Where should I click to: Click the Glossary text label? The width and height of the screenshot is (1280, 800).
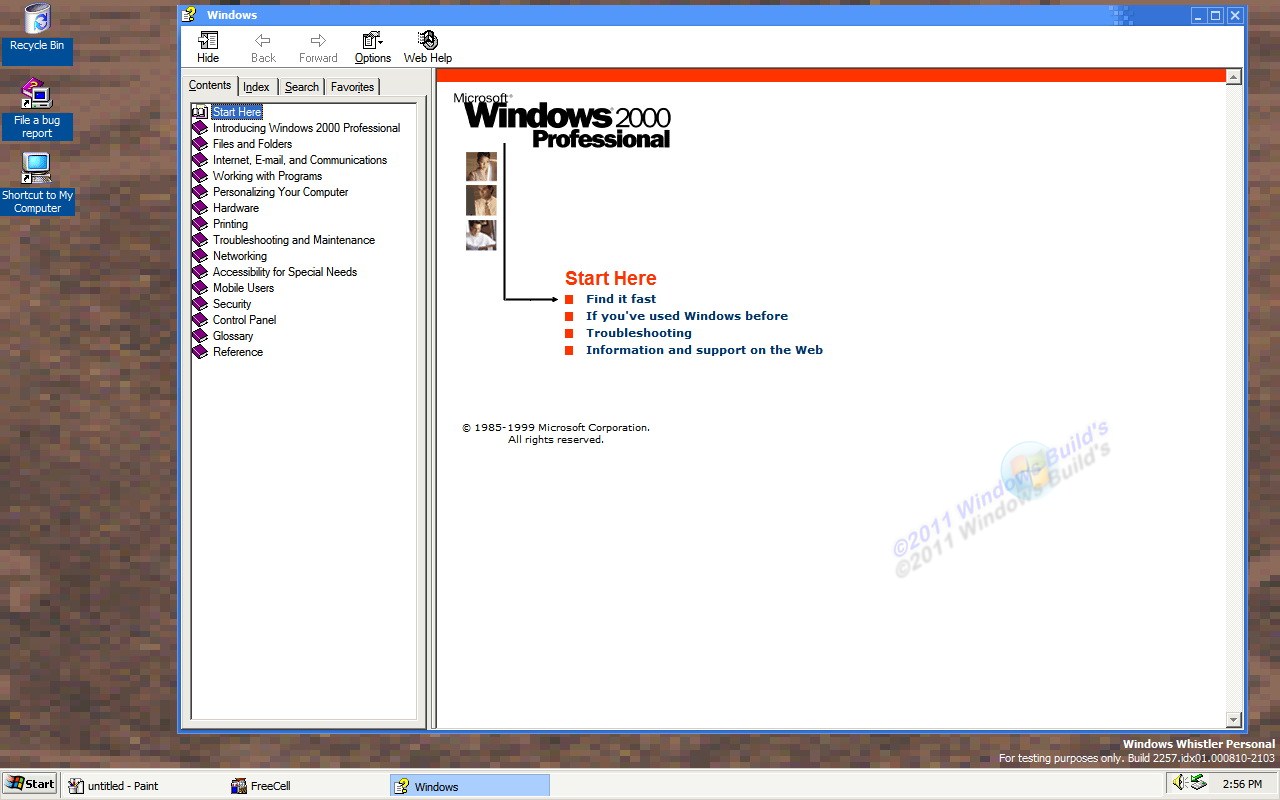click(233, 336)
